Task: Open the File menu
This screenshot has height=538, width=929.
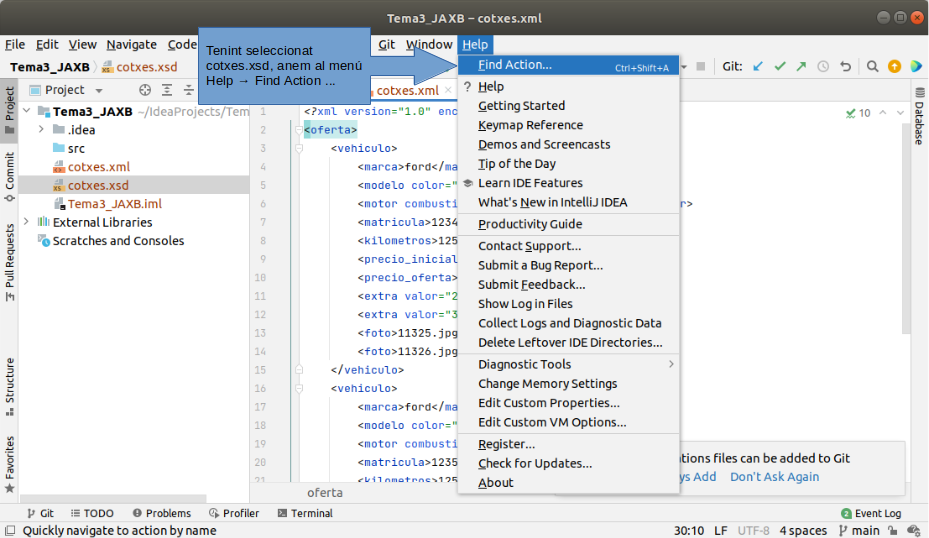Action: pyautogui.click(x=15, y=44)
